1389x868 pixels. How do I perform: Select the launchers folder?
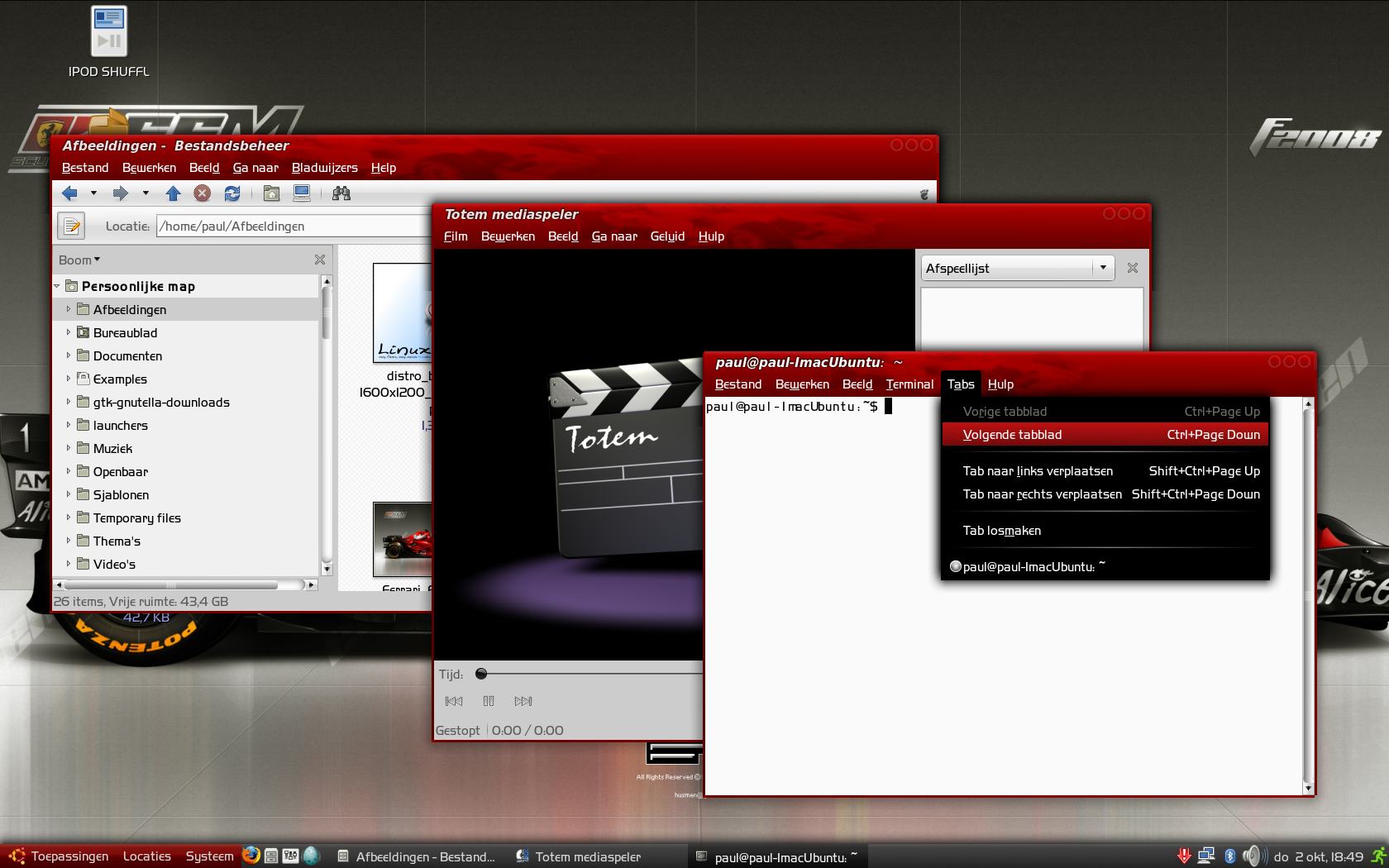120,426
